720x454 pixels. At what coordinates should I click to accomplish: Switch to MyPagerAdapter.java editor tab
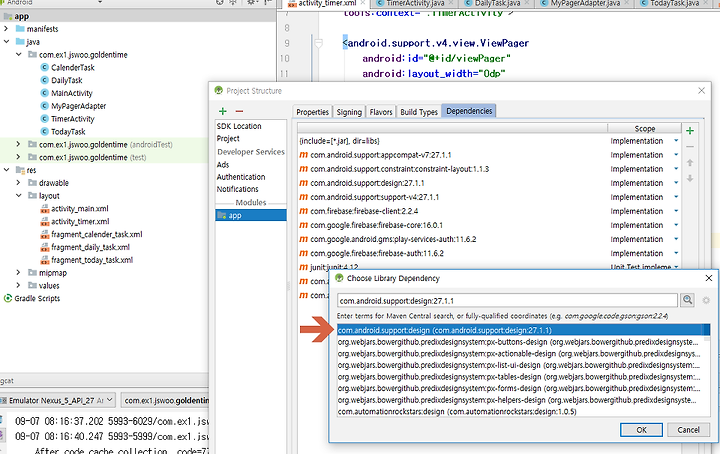[585, 4]
